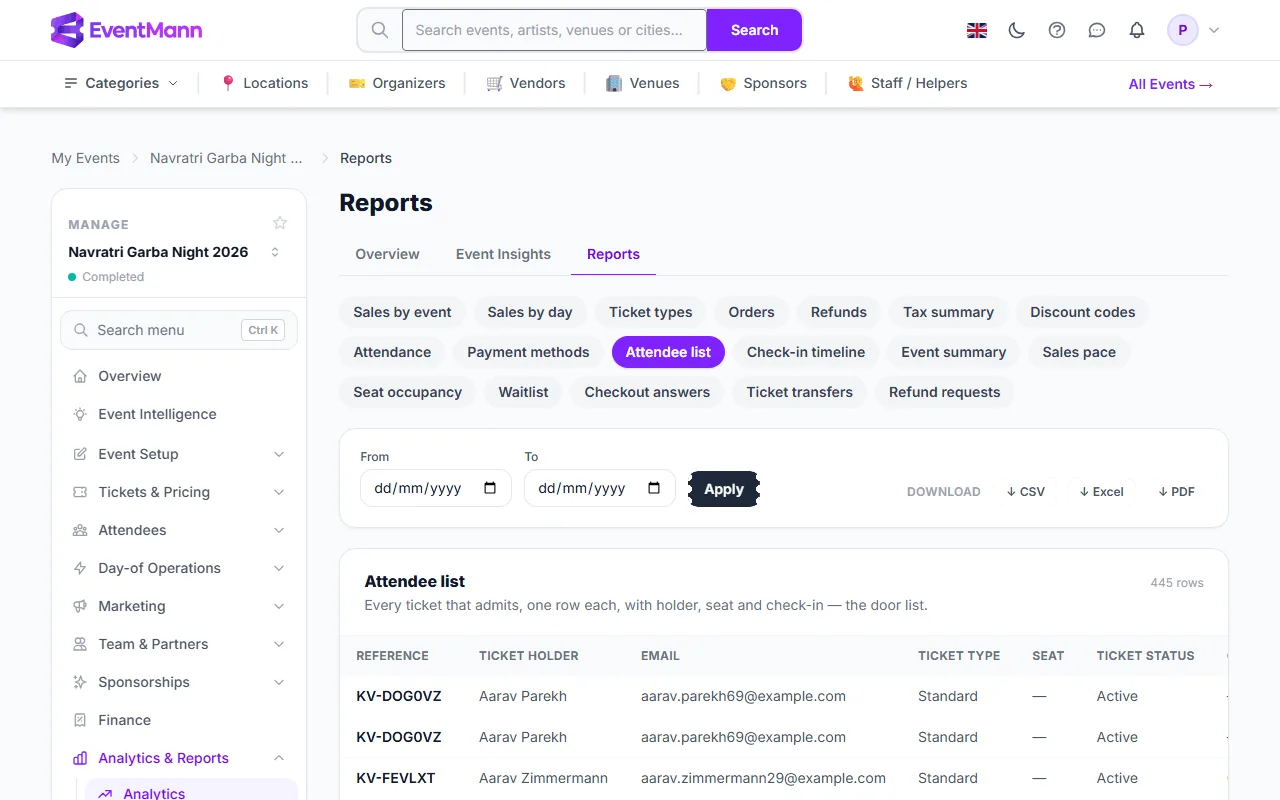Open the Locations nav link
The height and width of the screenshot is (800, 1280).
[x=264, y=83]
